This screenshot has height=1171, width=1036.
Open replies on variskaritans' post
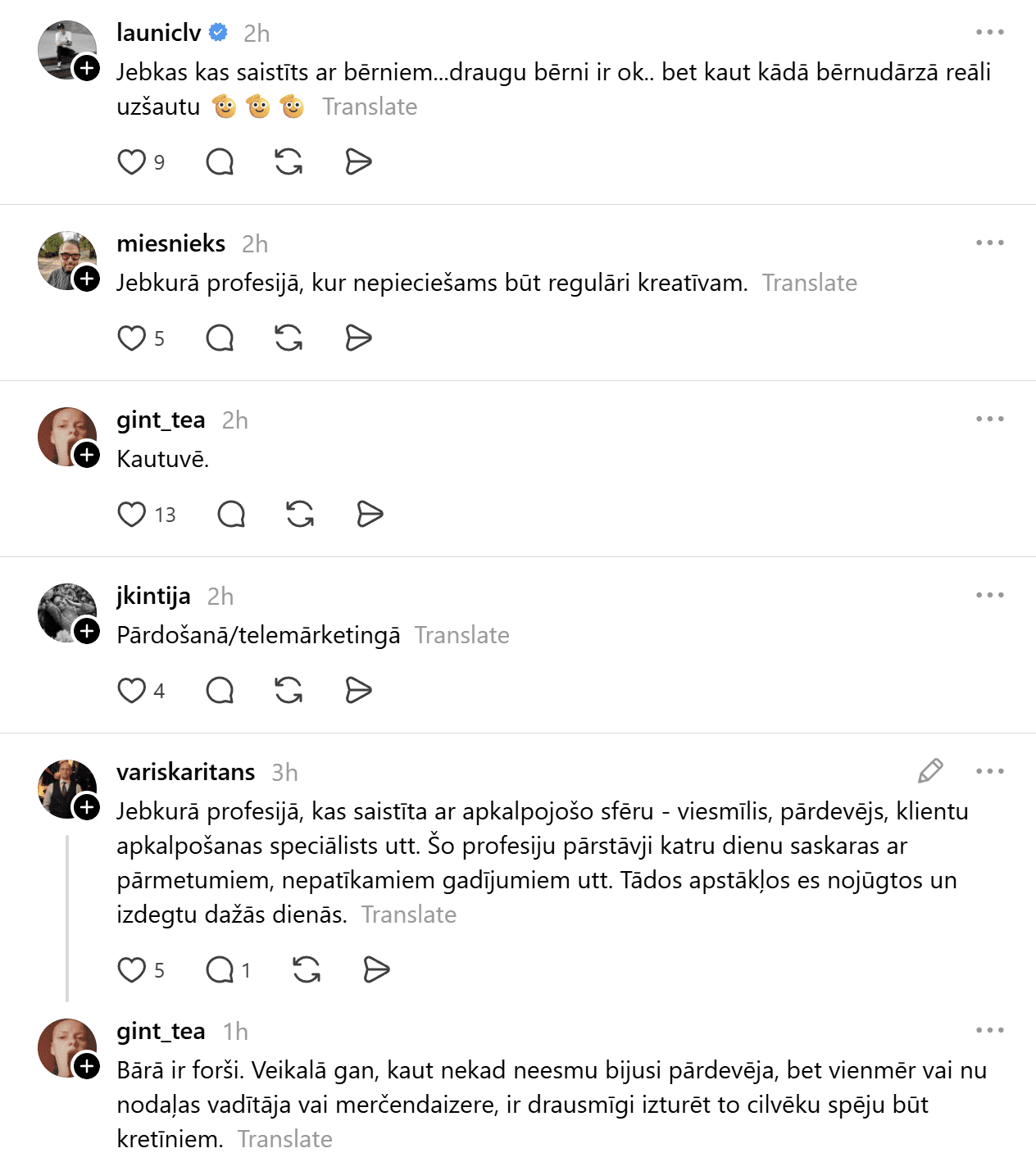(x=220, y=970)
